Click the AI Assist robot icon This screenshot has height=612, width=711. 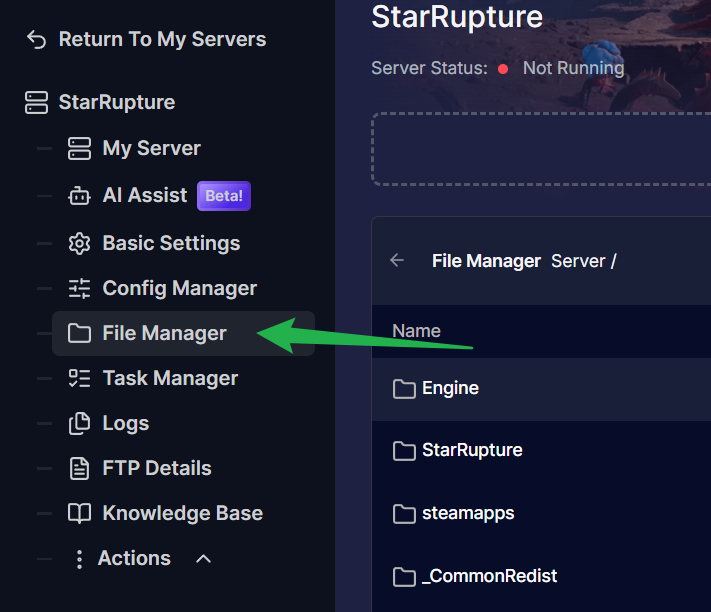tap(79, 196)
